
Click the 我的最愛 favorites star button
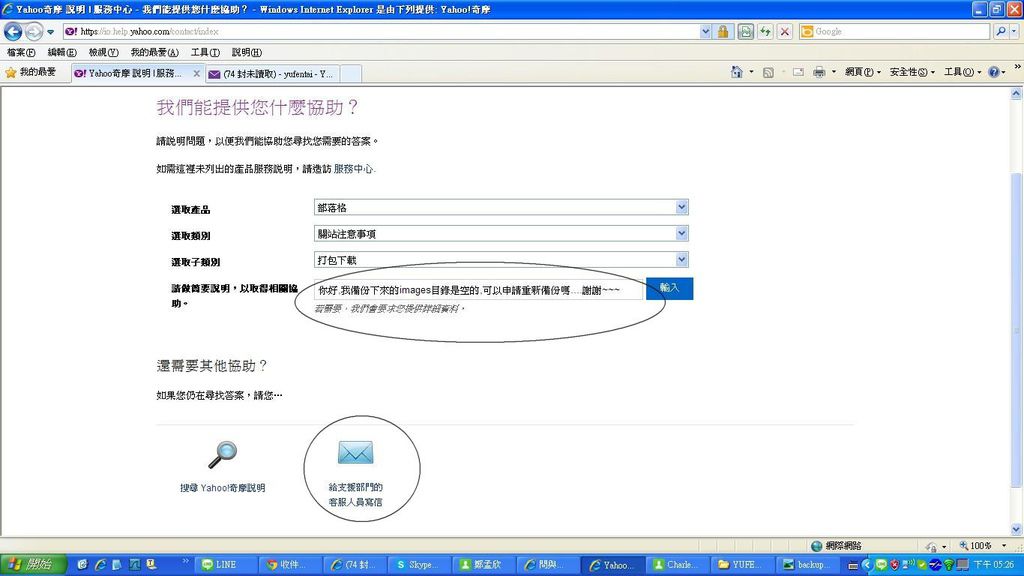point(31,72)
